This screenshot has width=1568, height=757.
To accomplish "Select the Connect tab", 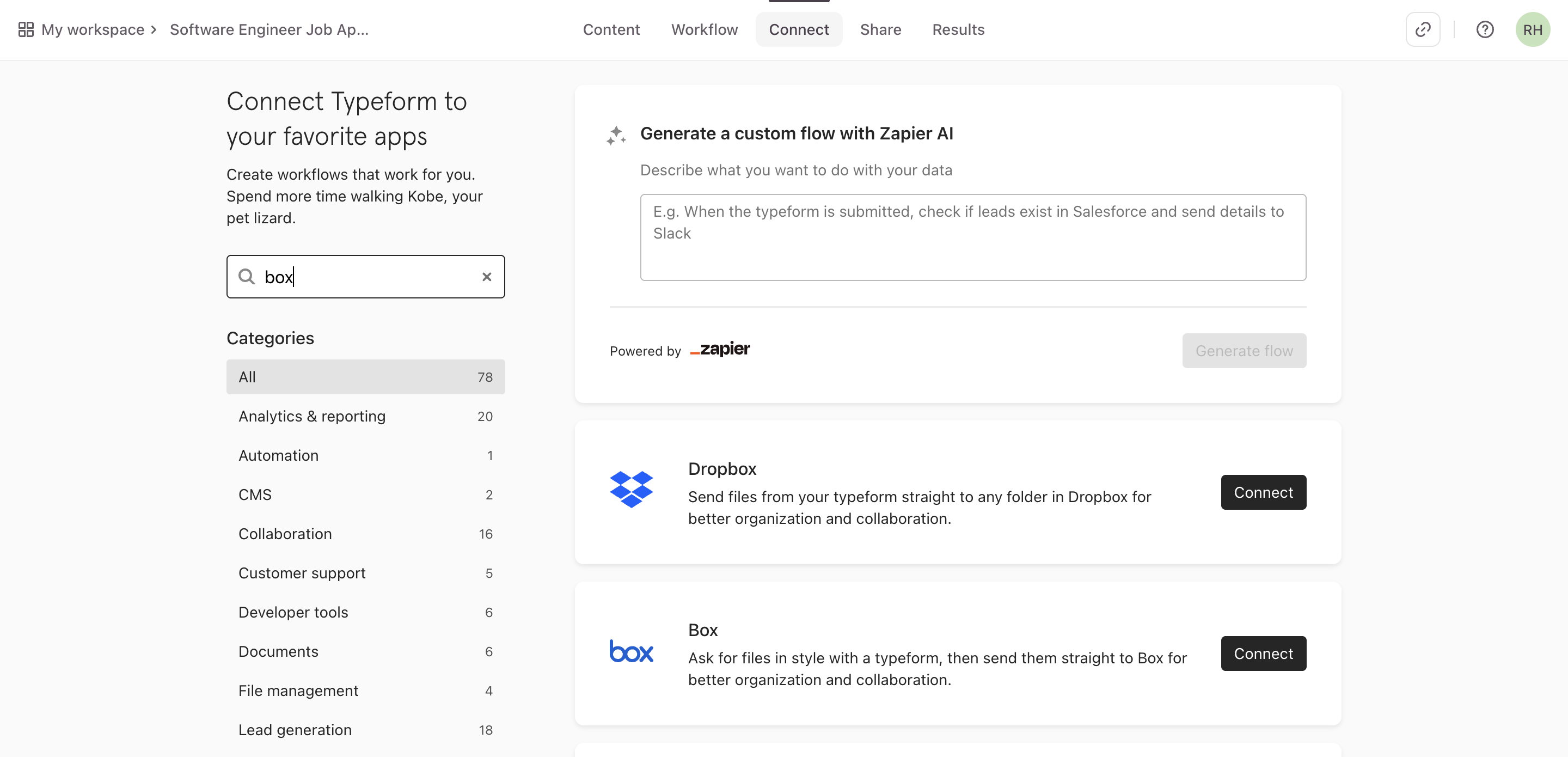I will (x=799, y=29).
